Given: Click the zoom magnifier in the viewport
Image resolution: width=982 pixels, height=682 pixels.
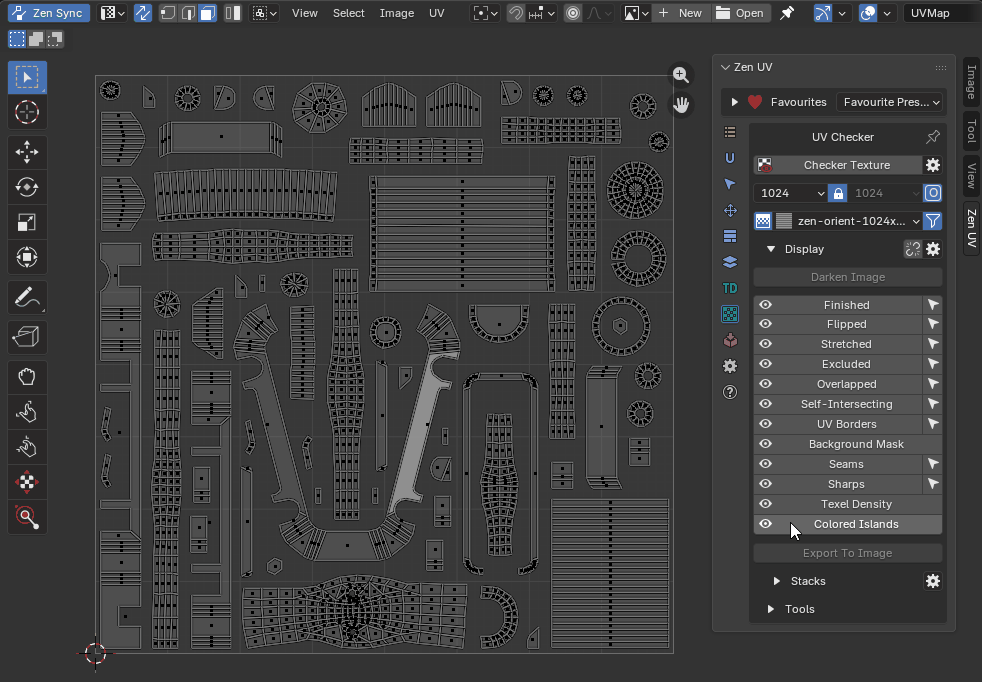Looking at the screenshot, I should tap(681, 75).
